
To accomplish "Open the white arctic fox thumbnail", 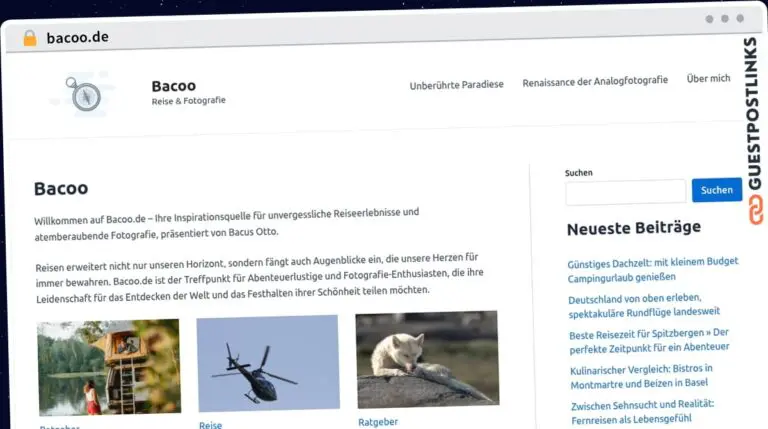I will coord(427,359).
